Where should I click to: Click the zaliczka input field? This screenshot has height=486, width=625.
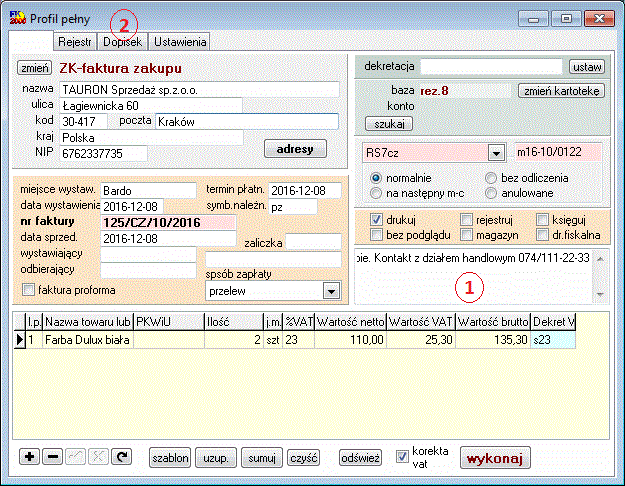click(313, 242)
